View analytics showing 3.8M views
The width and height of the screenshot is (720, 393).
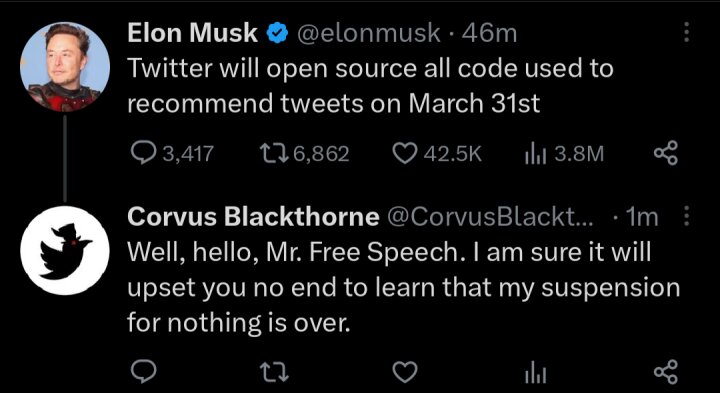[x=564, y=155]
